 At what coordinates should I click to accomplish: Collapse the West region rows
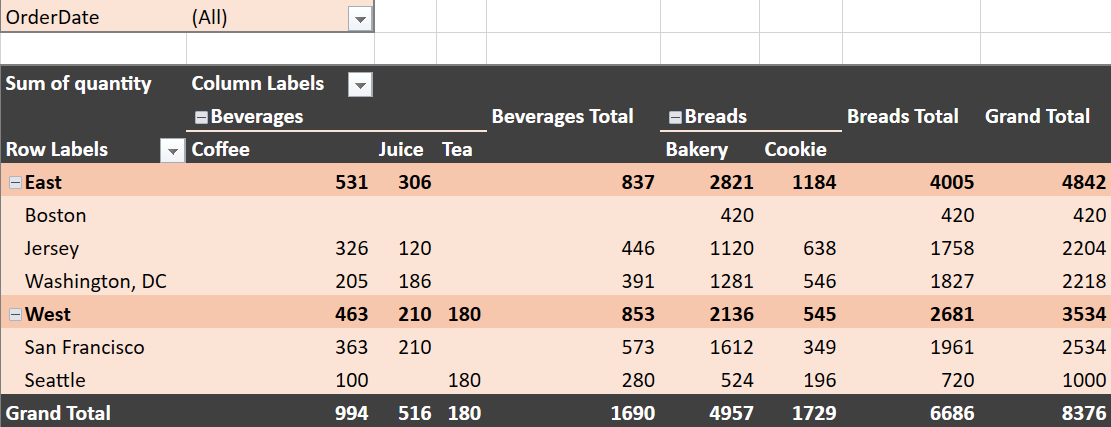pyautogui.click(x=15, y=315)
